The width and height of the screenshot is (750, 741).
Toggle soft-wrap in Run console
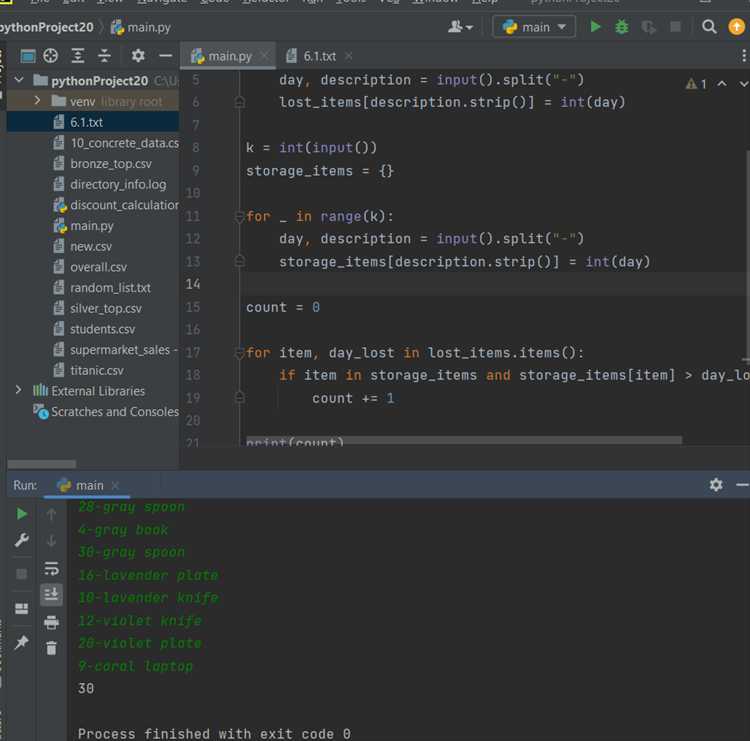click(x=51, y=568)
